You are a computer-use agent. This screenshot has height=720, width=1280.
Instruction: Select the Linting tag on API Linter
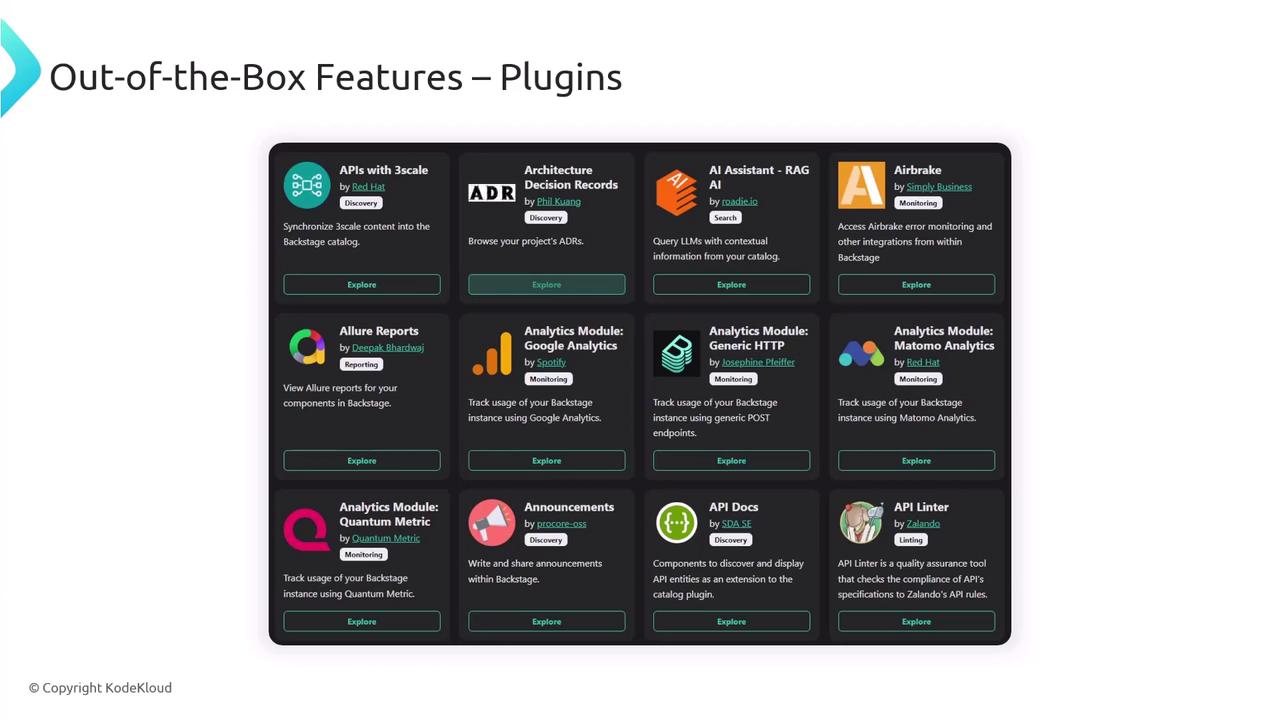(x=911, y=540)
